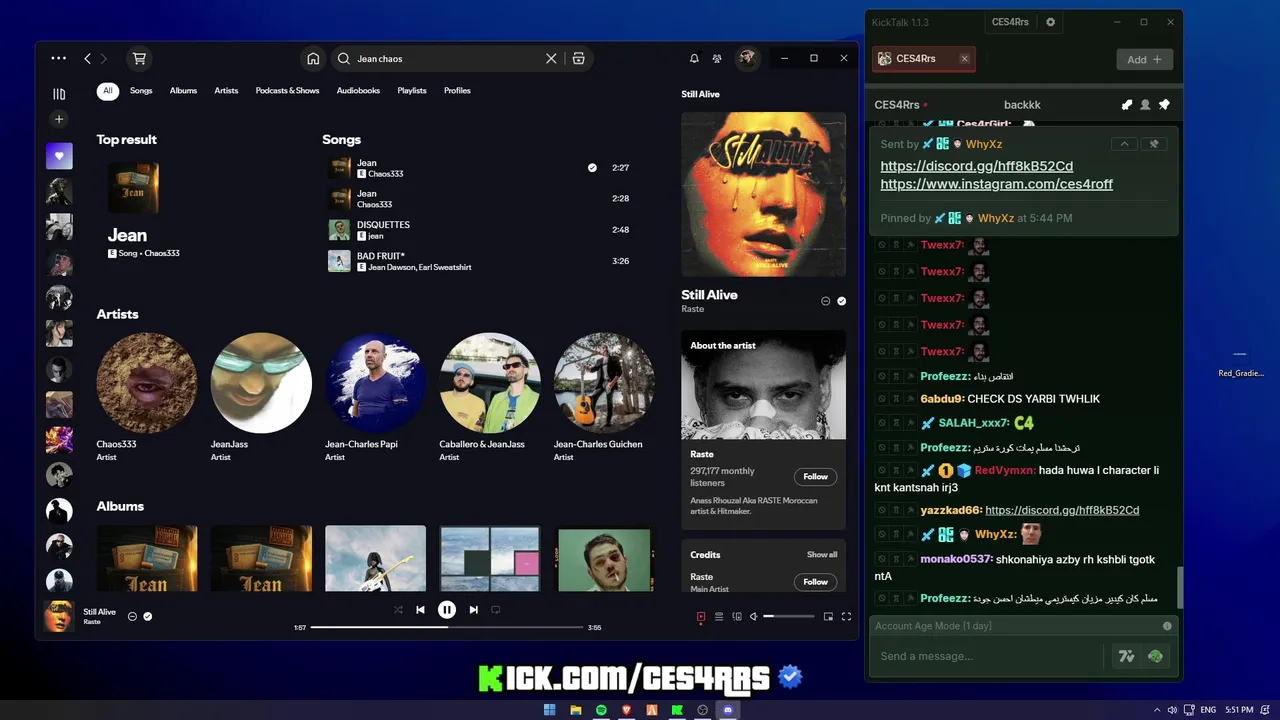Viewport: 1280px width, 720px height.
Task: Open Friend Activity icon in Spotify header
Action: [717, 59]
